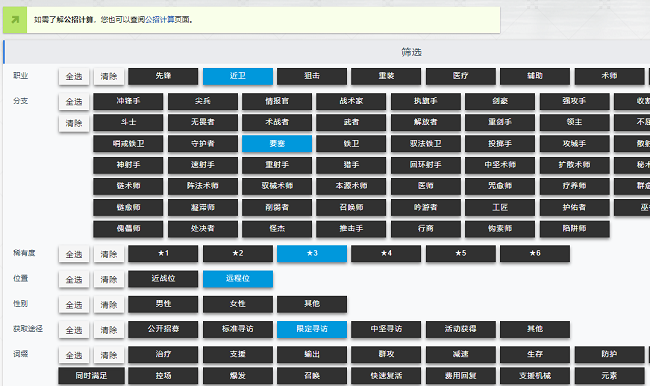Click 清除 in the 职业 row

[x=109, y=77]
